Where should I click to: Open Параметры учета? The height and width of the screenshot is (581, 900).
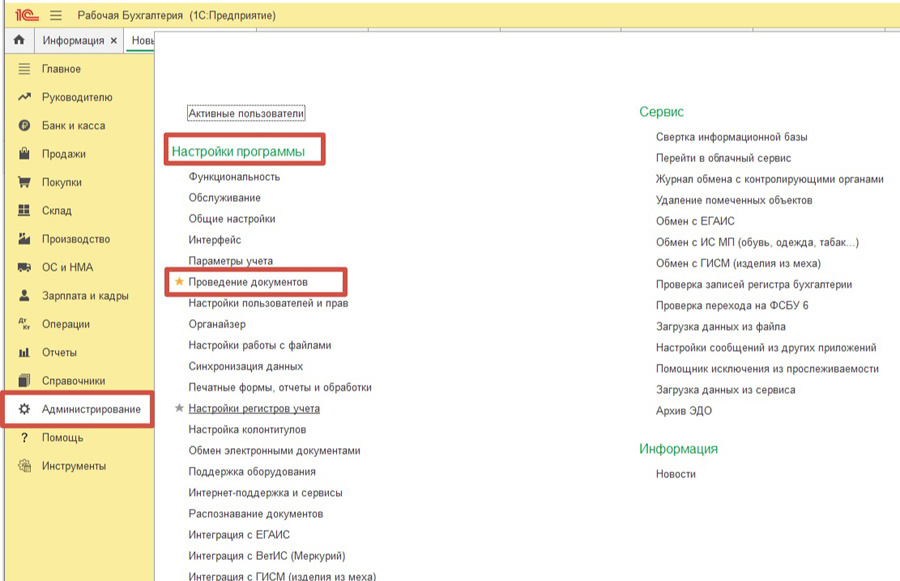pyautogui.click(x=231, y=261)
